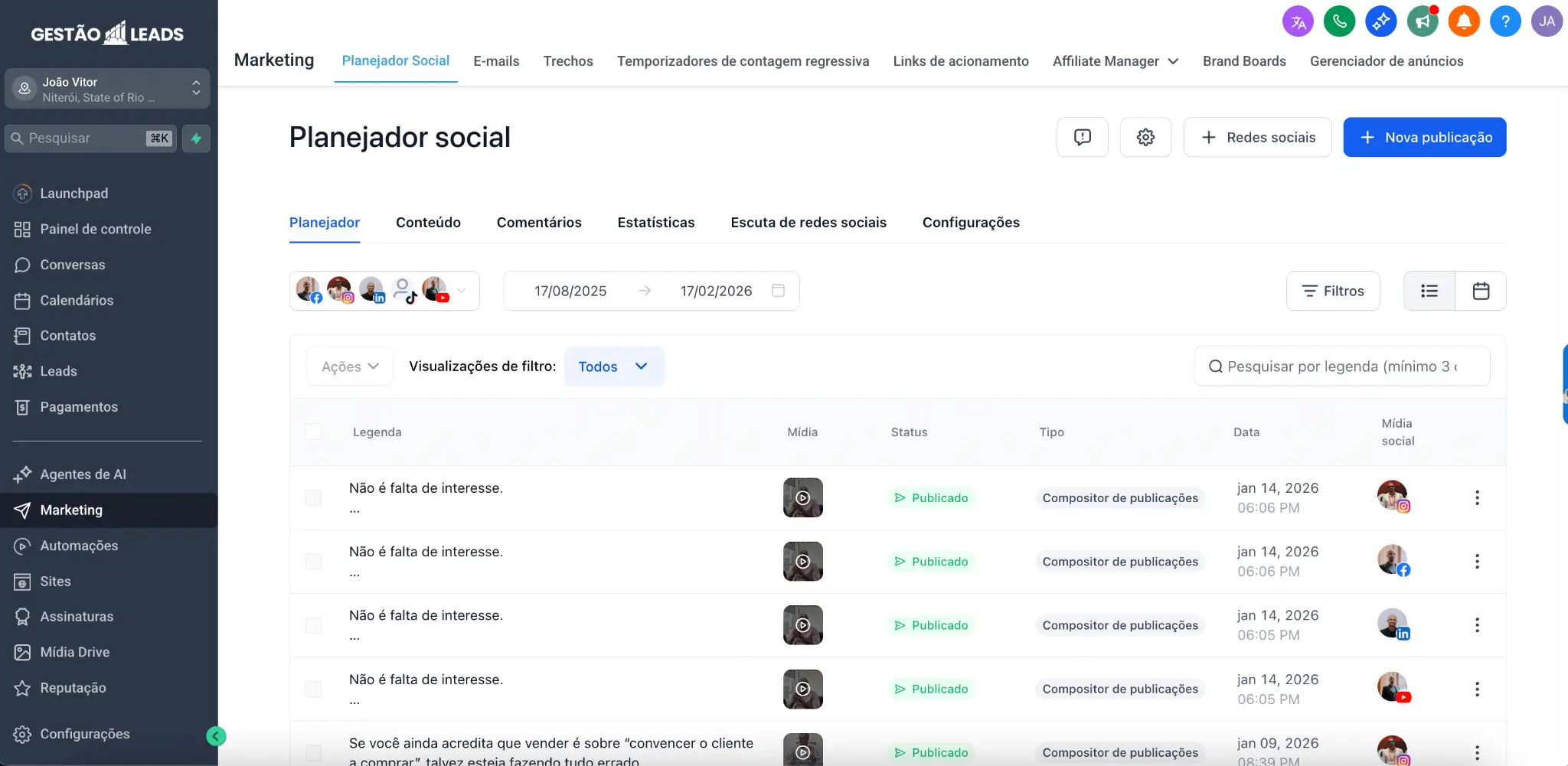Tick checkbox for the jan 14 06:05 PM LinkedIn post
This screenshot has height=766, width=1568.
[313, 625]
